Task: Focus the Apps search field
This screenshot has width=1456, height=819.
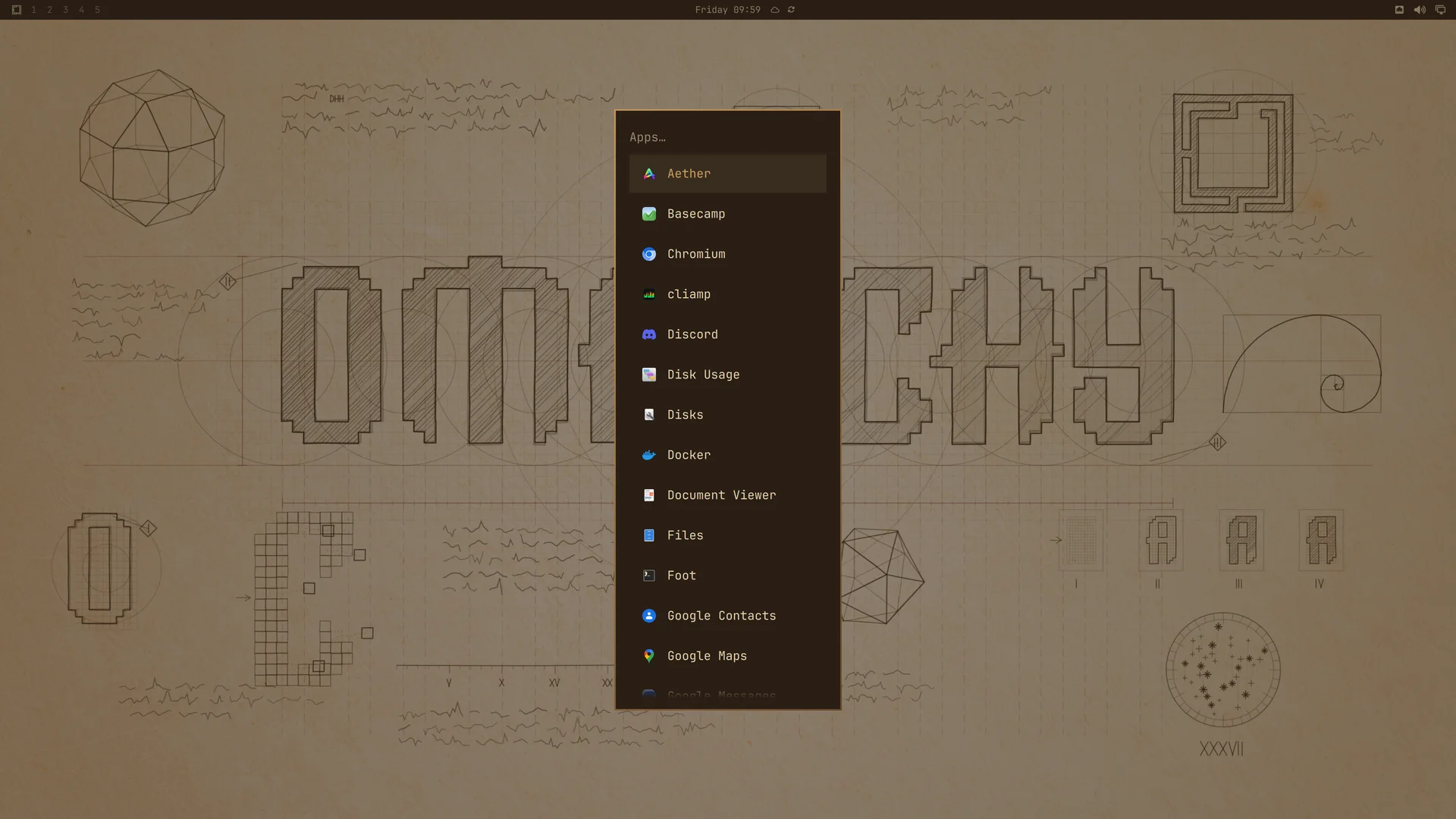Action: tap(728, 137)
